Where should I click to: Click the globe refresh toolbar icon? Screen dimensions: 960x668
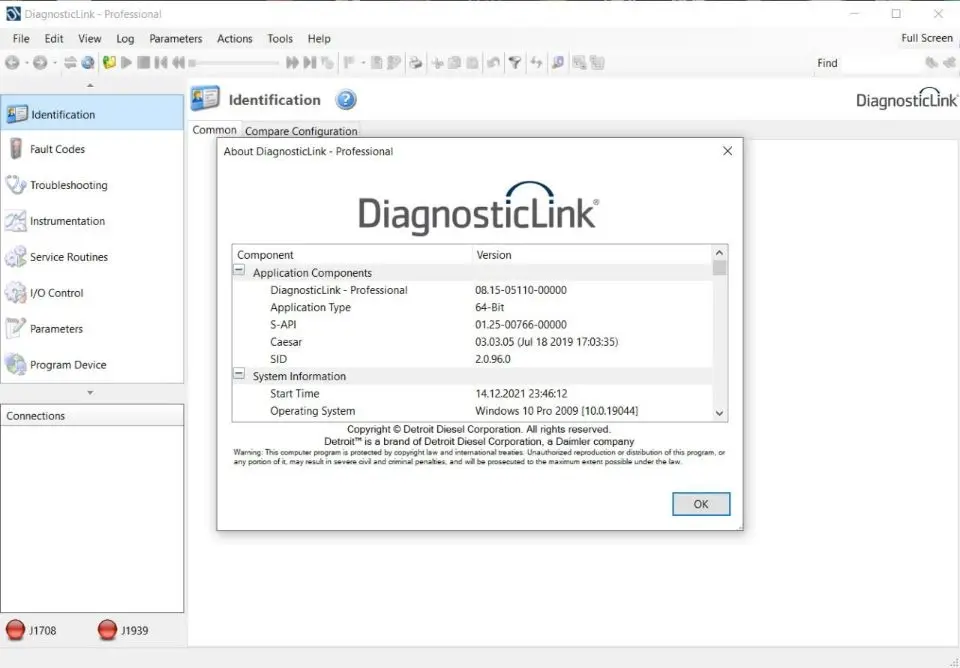pyautogui.click(x=88, y=62)
